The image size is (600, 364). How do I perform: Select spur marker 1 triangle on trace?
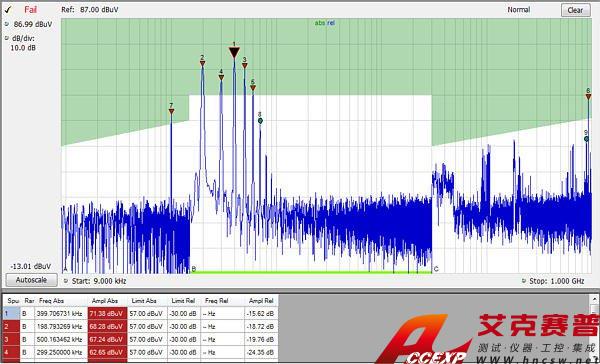[x=234, y=52]
